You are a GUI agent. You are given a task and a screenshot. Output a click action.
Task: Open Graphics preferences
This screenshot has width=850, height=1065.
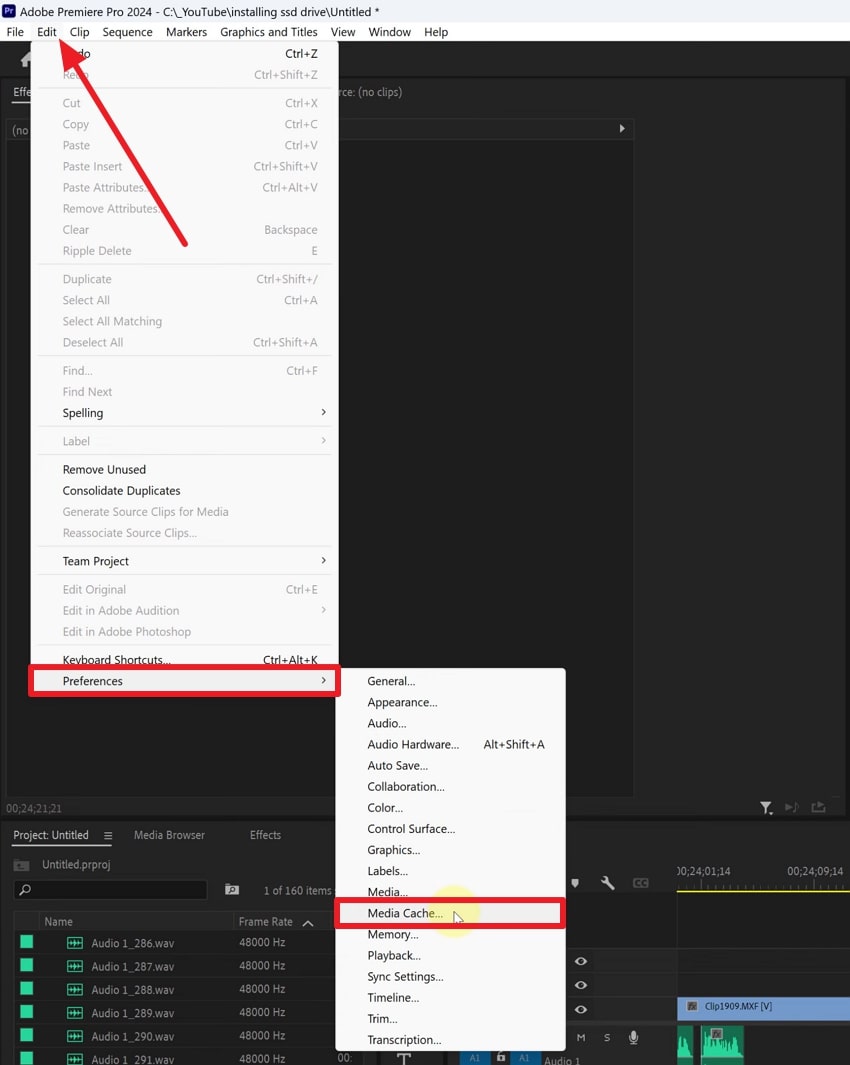point(449,850)
